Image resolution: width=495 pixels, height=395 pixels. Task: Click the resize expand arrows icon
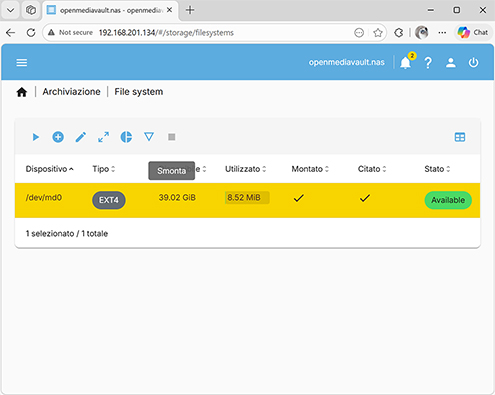tap(103, 137)
